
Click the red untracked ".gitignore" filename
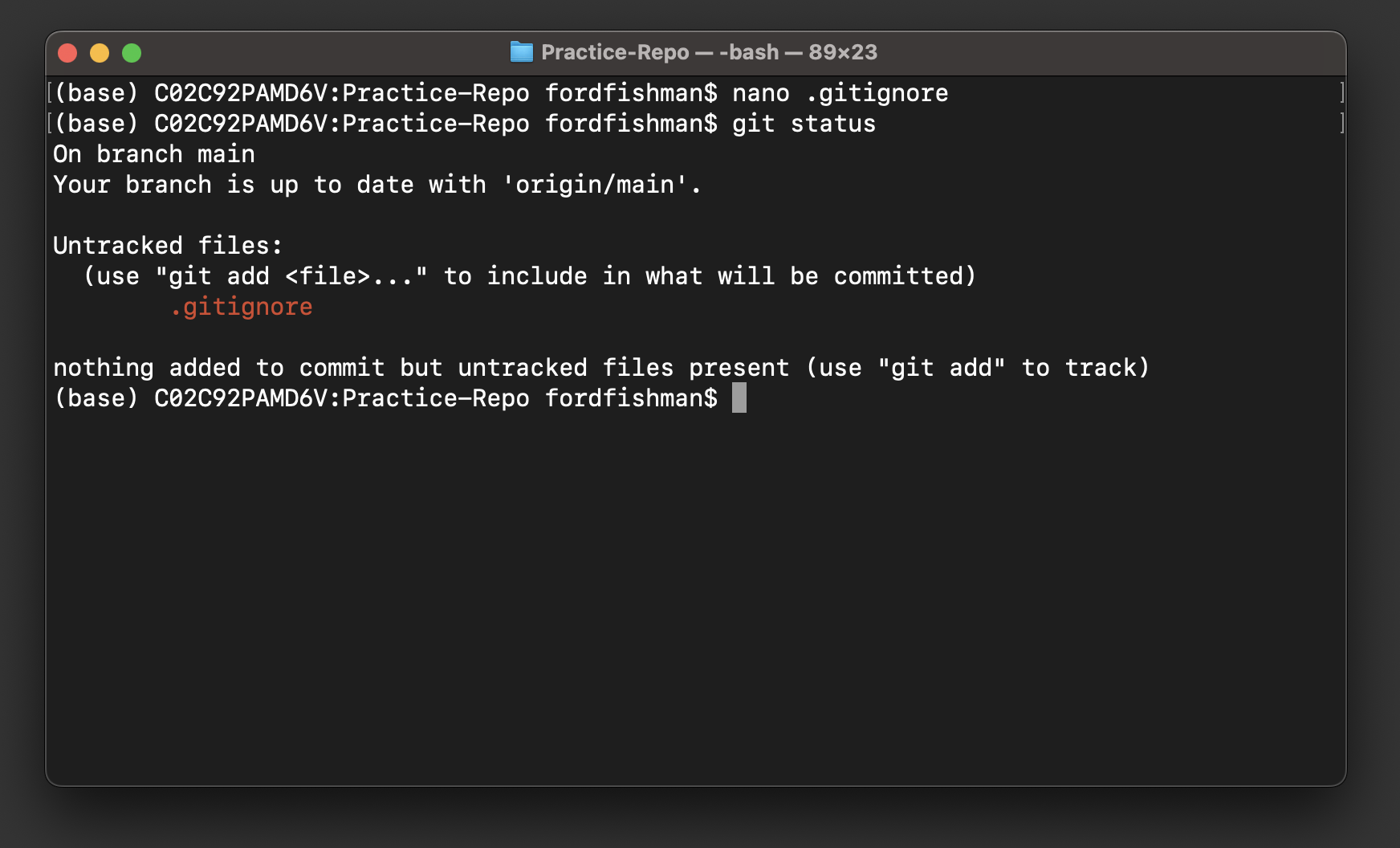click(242, 306)
